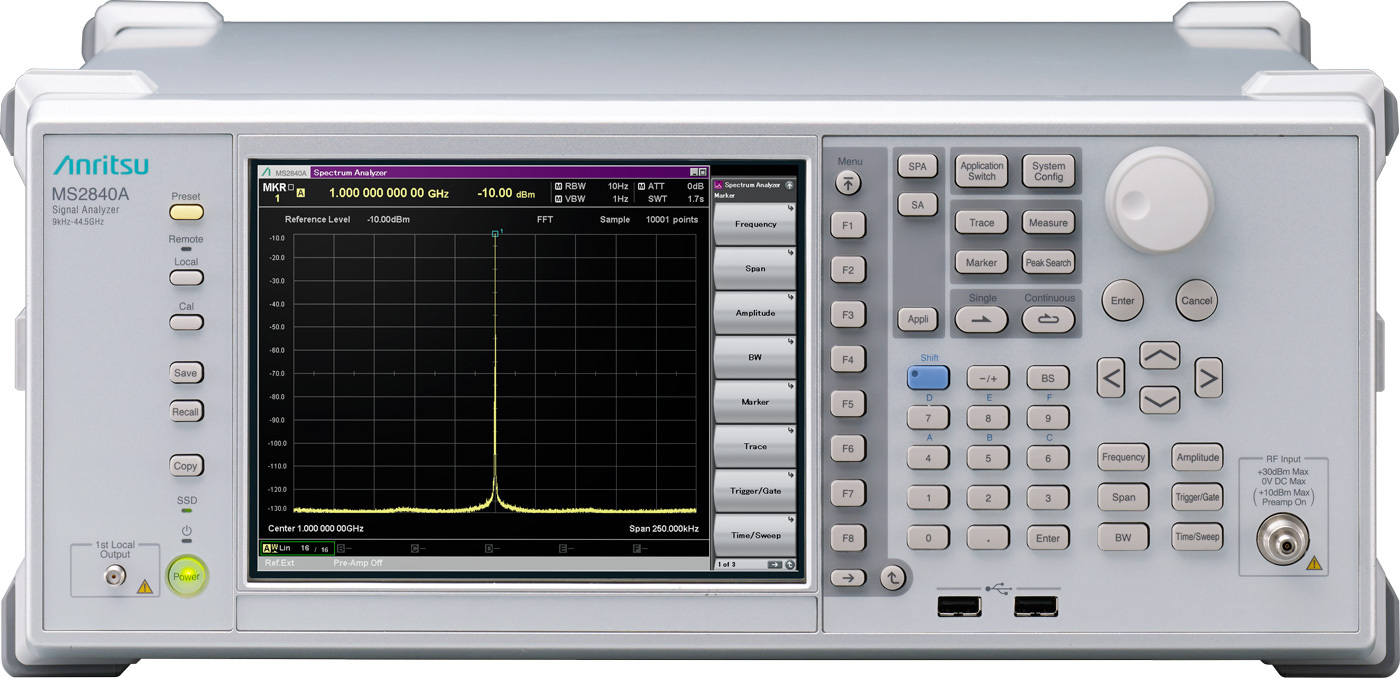Open the BW softkey submenu on screen
Viewport: 1400px width, 678px height.
tap(755, 357)
